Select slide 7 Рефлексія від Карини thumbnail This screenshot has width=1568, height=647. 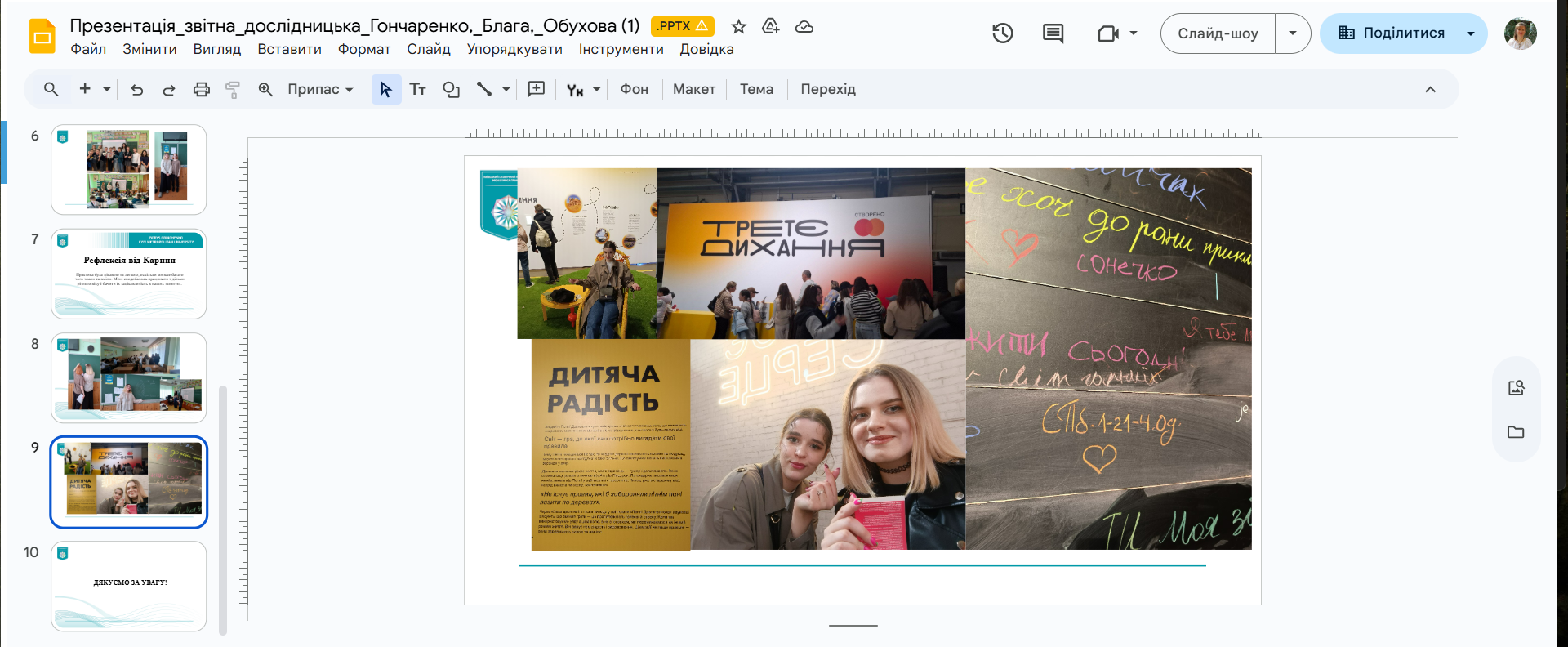pos(129,274)
